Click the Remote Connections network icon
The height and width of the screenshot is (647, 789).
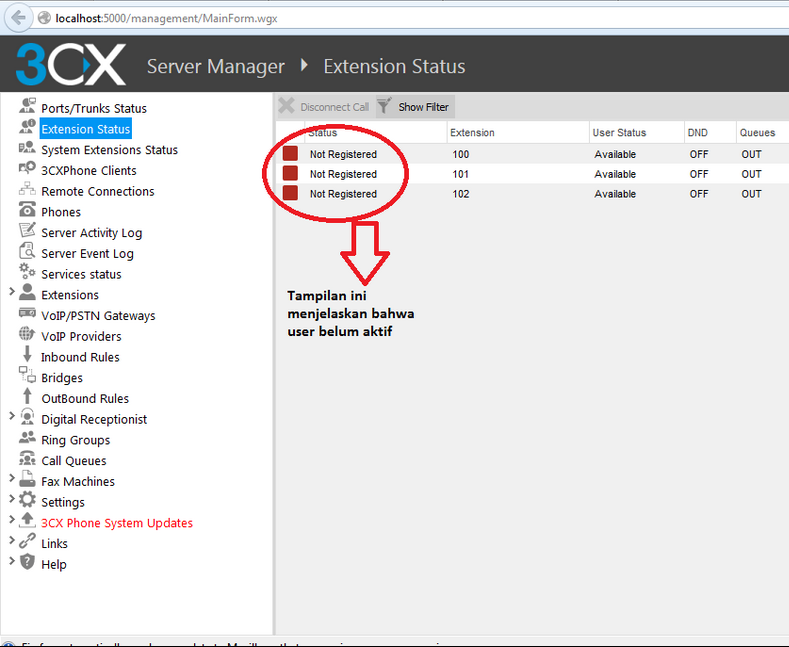point(27,189)
